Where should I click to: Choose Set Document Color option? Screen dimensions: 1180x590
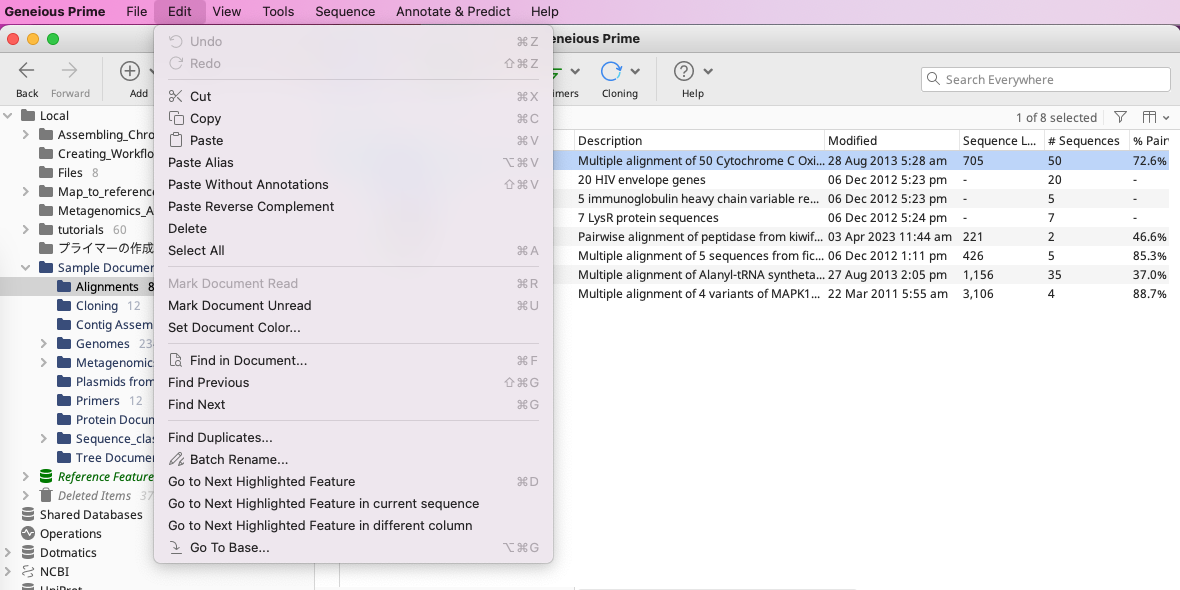234,328
